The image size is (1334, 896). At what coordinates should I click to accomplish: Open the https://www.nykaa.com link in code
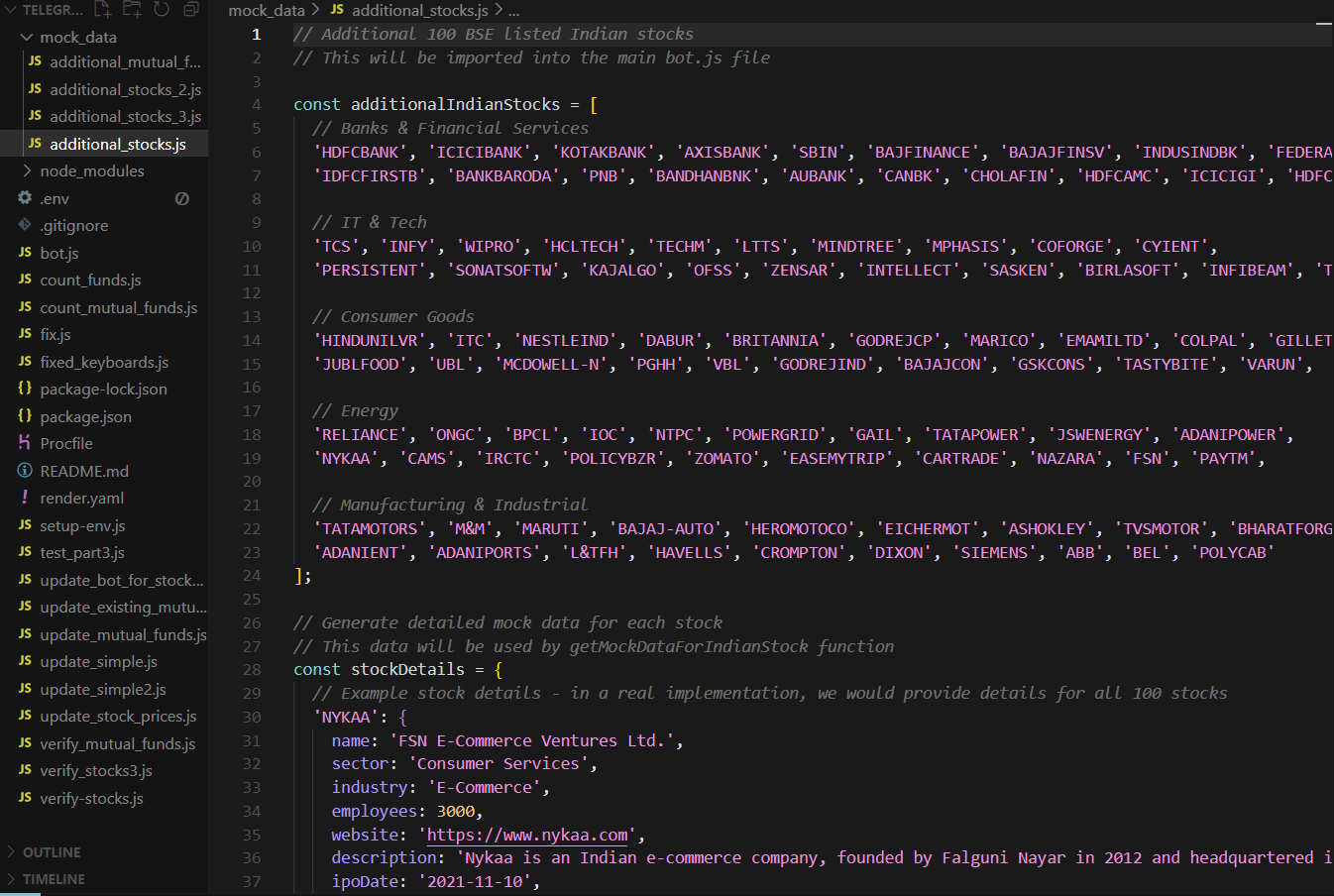point(527,835)
